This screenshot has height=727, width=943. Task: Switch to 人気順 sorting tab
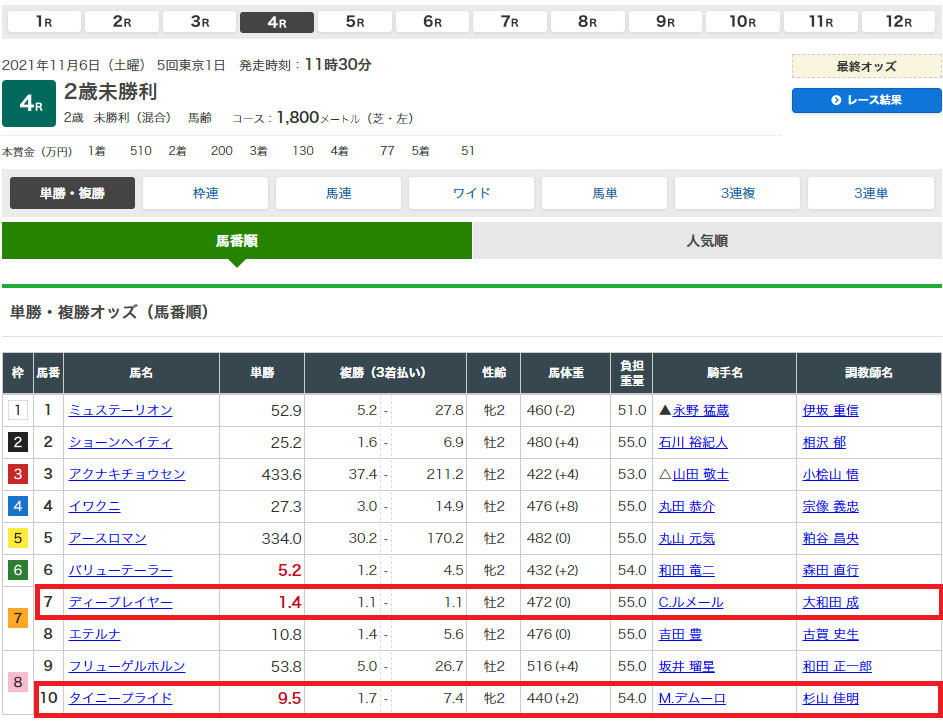click(706, 241)
